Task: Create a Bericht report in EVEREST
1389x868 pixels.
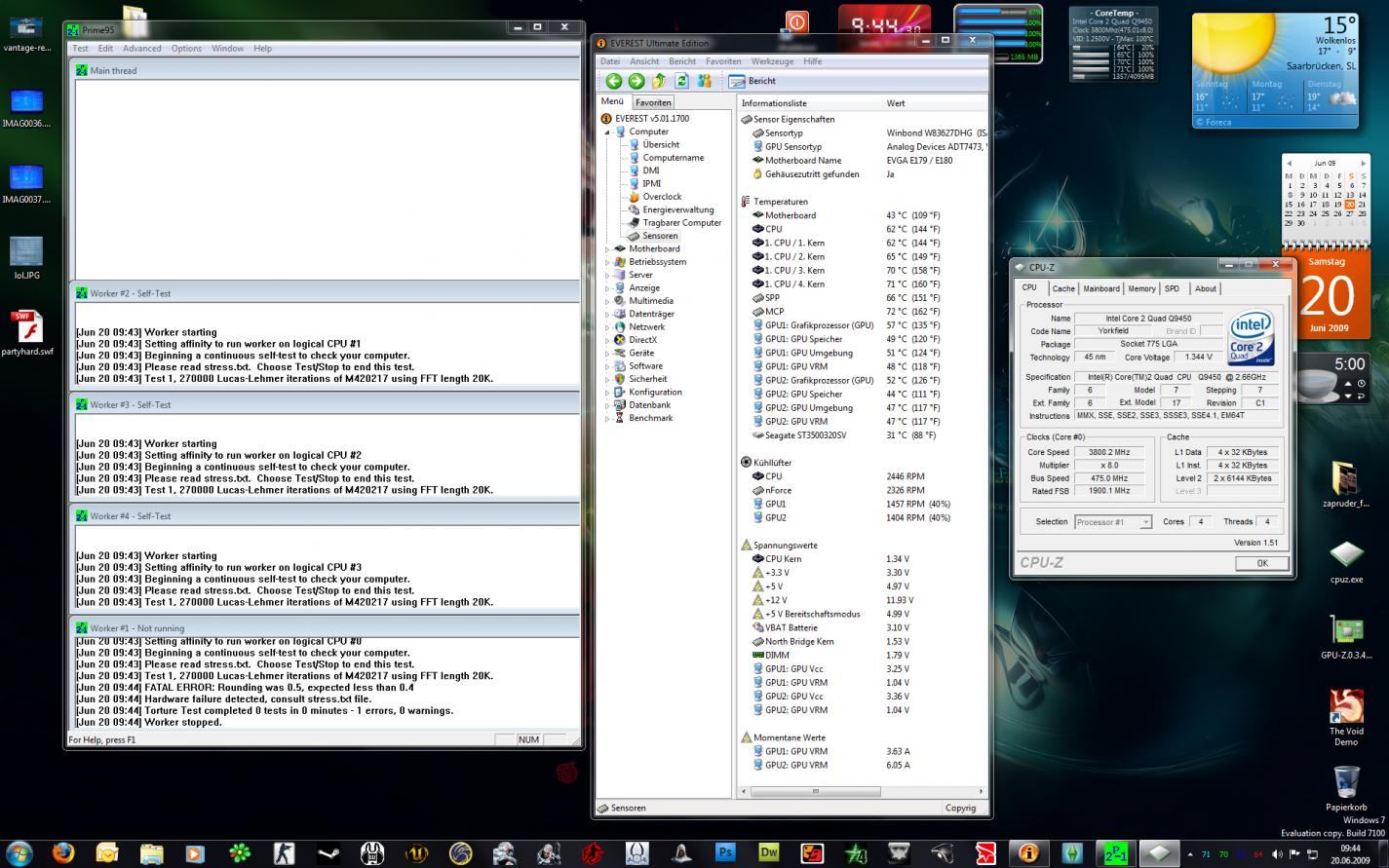Action: point(752,81)
